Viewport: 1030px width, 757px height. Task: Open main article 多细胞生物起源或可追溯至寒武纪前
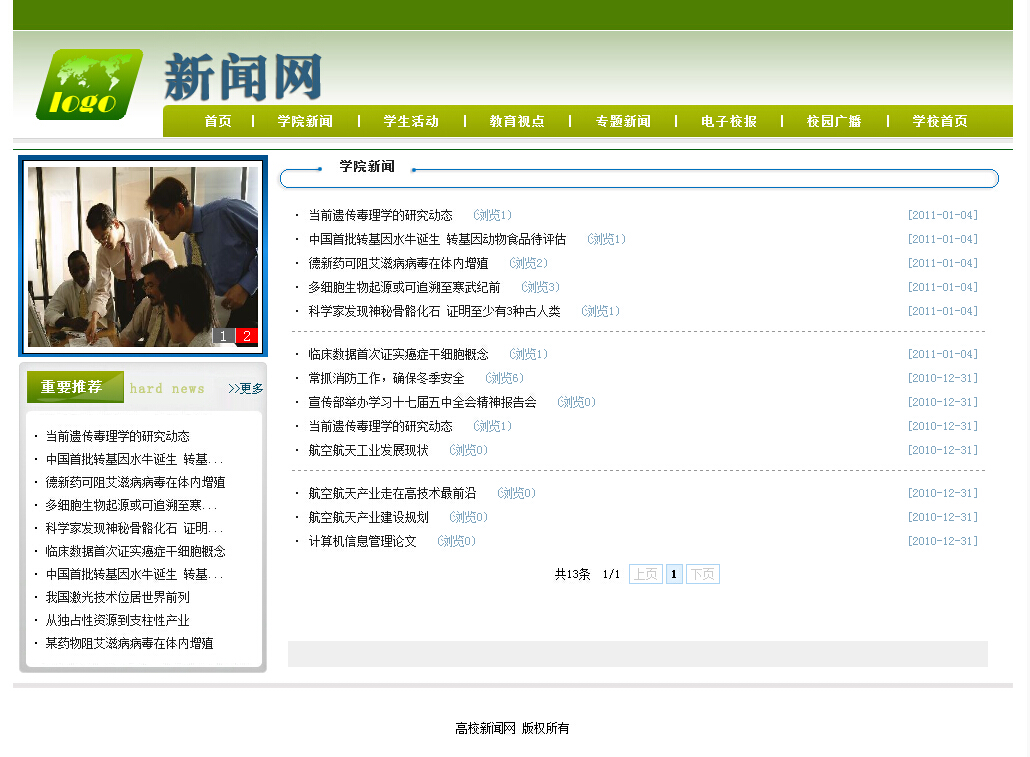tap(404, 287)
